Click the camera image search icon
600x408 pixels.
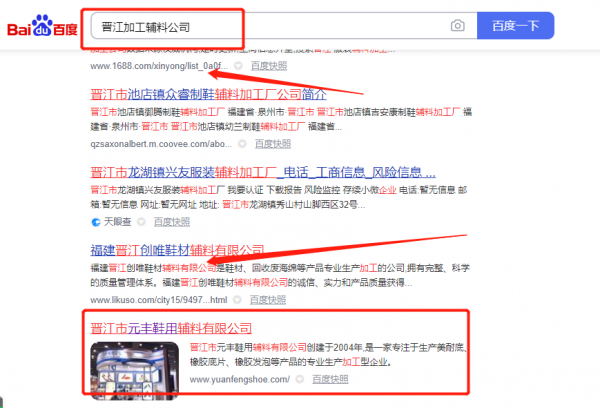457,25
